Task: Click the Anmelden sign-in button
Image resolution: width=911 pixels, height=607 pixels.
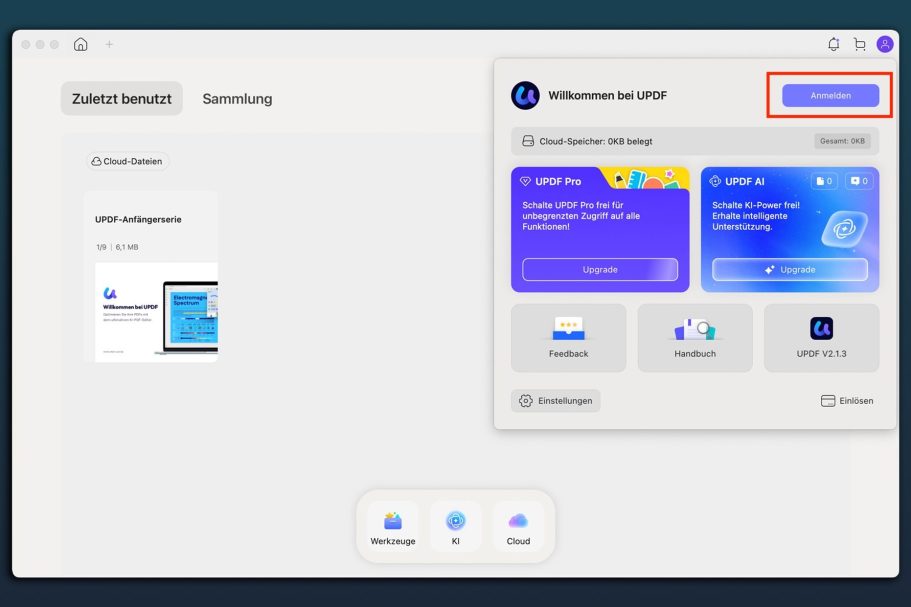Action: click(x=830, y=95)
